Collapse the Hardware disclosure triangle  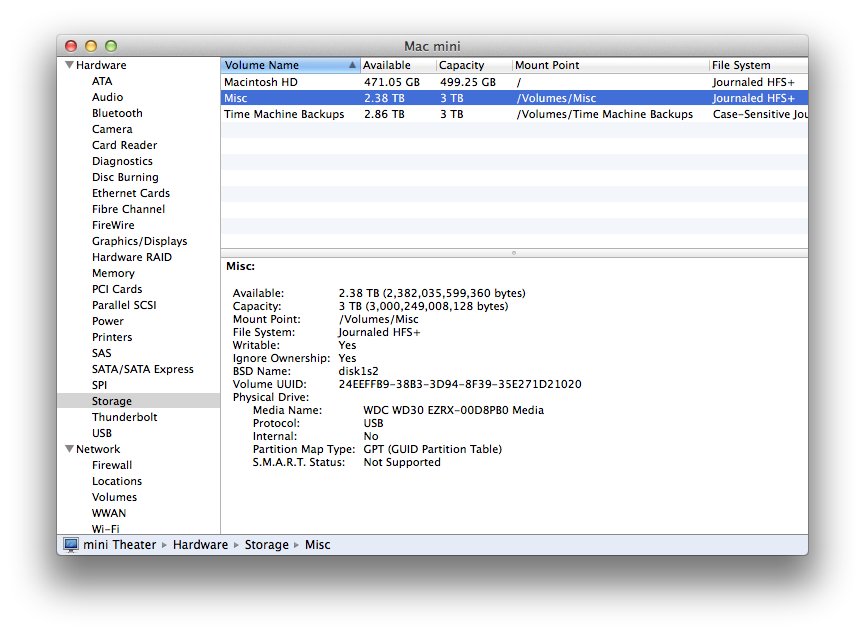click(x=69, y=65)
